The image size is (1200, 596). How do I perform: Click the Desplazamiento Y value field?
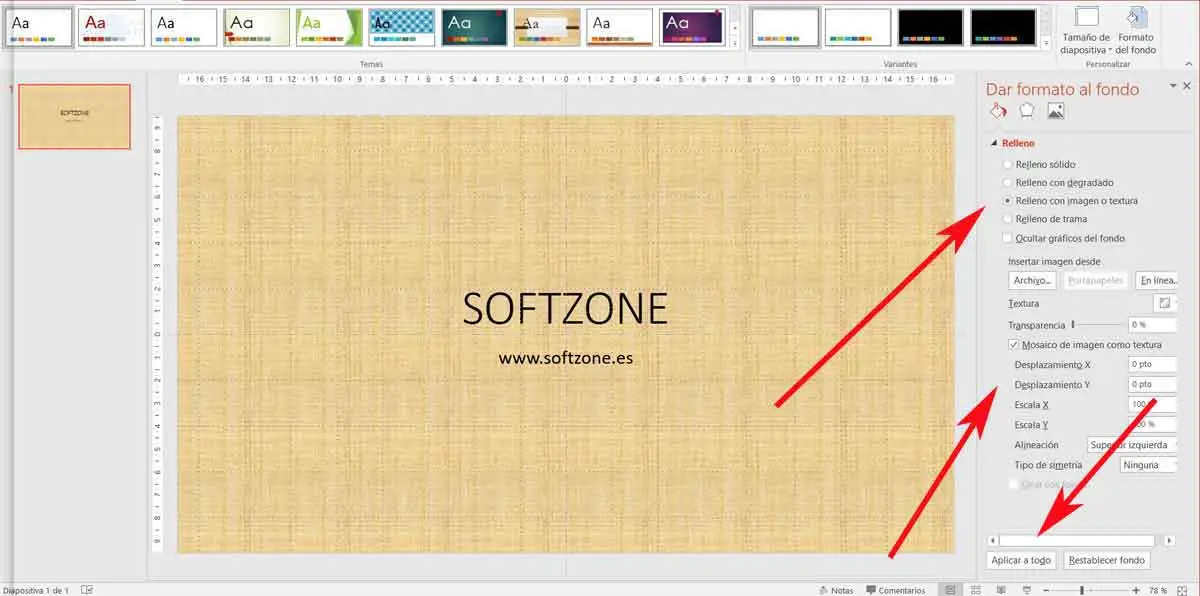[x=1152, y=384]
